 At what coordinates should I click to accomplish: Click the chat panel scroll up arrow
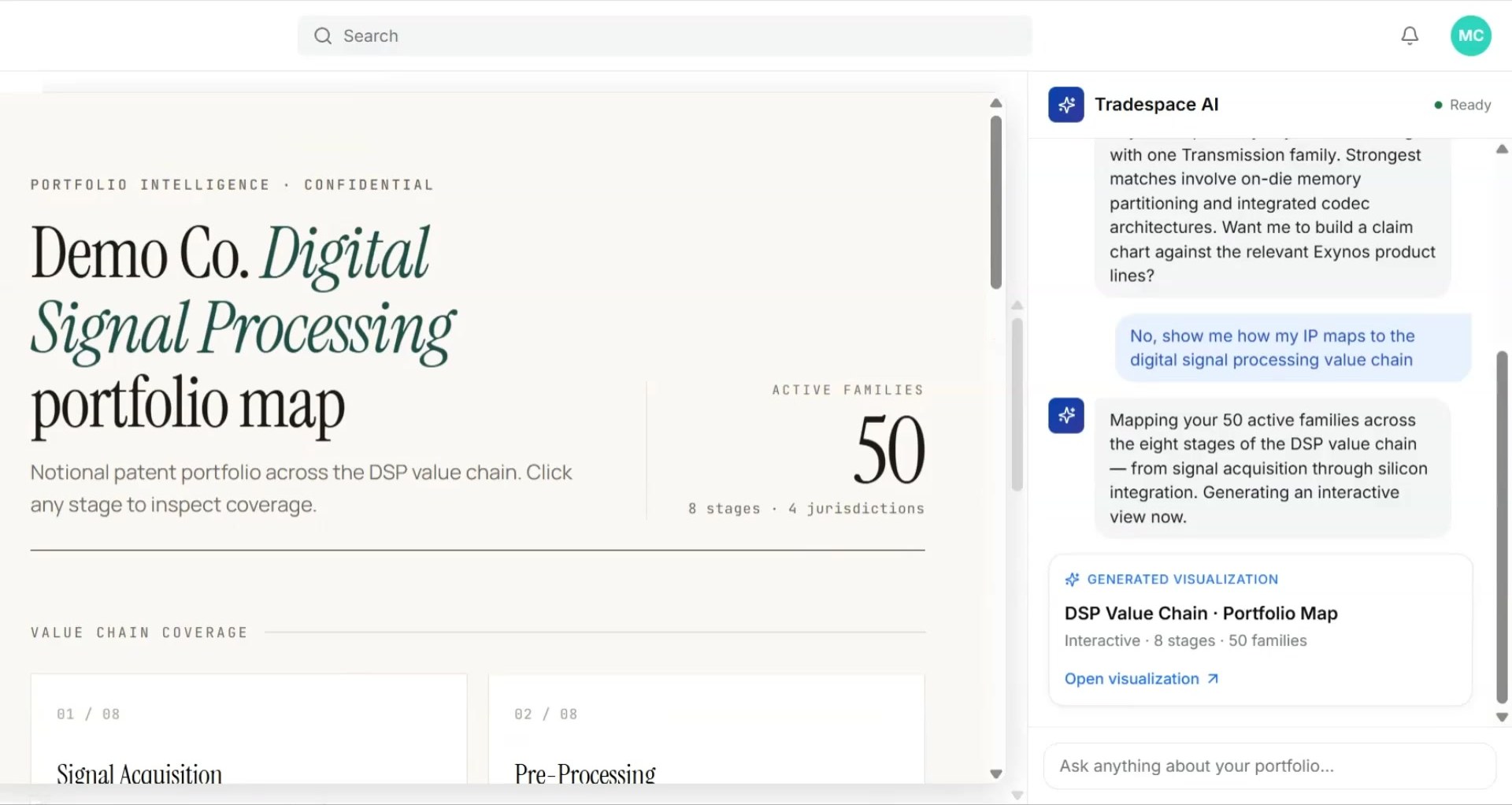click(x=1502, y=149)
